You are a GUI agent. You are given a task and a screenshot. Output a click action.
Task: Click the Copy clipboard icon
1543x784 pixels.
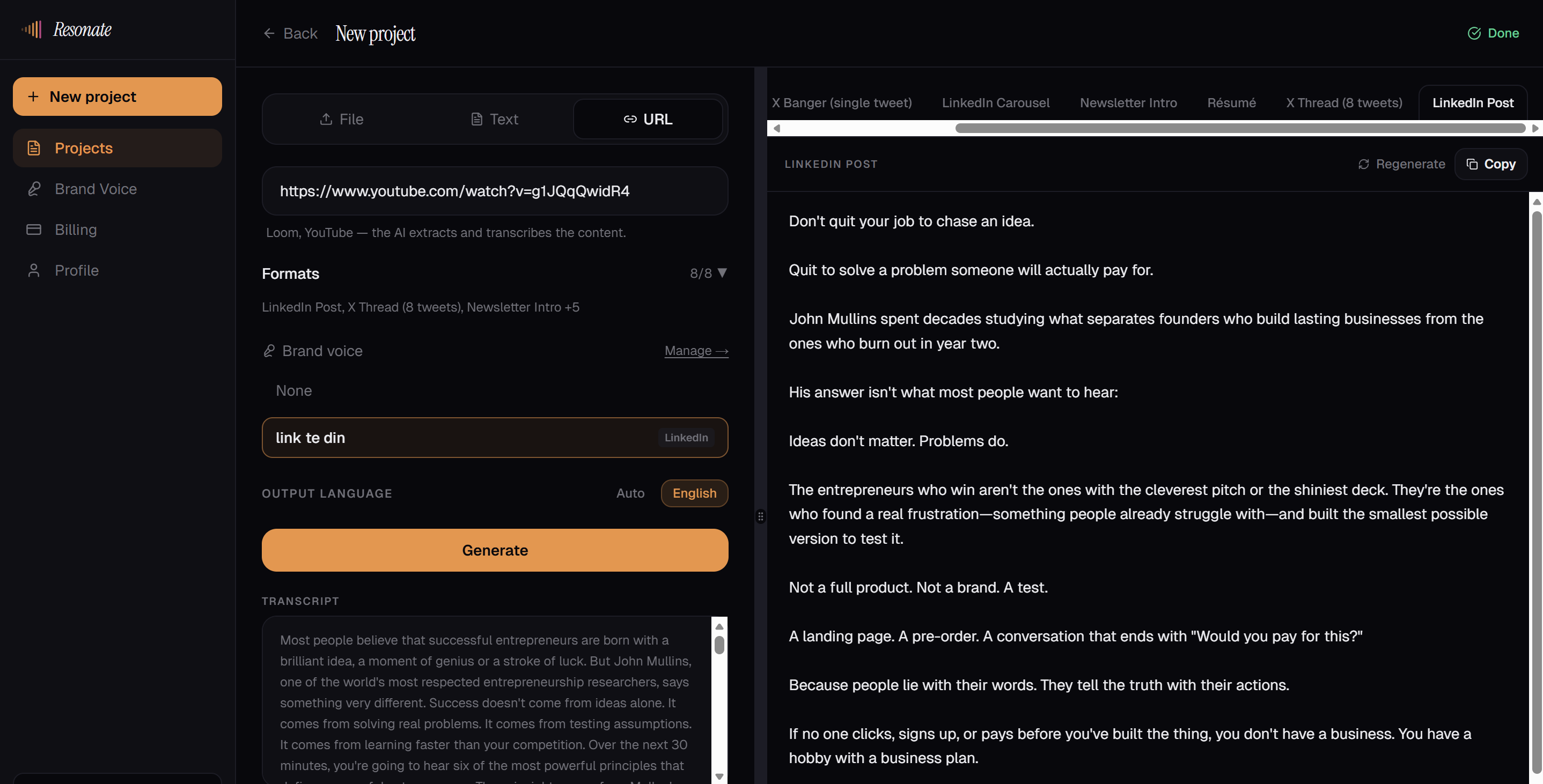point(1472,164)
